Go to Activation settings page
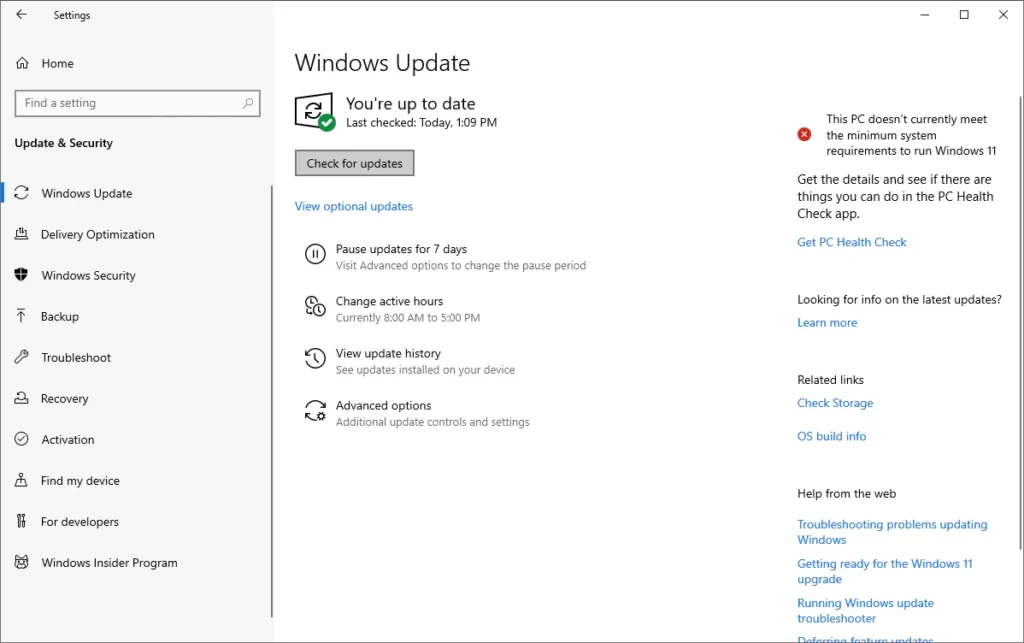The width and height of the screenshot is (1024, 643). click(67, 439)
